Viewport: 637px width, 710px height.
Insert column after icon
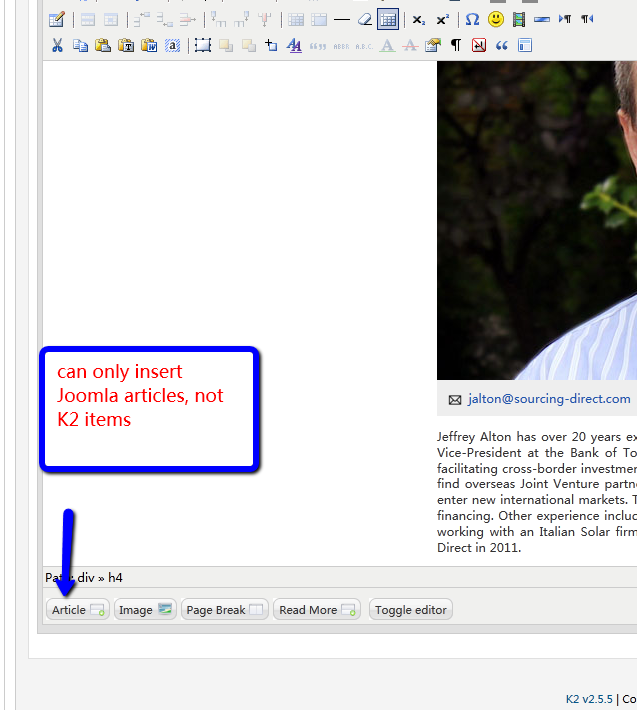pos(242,19)
